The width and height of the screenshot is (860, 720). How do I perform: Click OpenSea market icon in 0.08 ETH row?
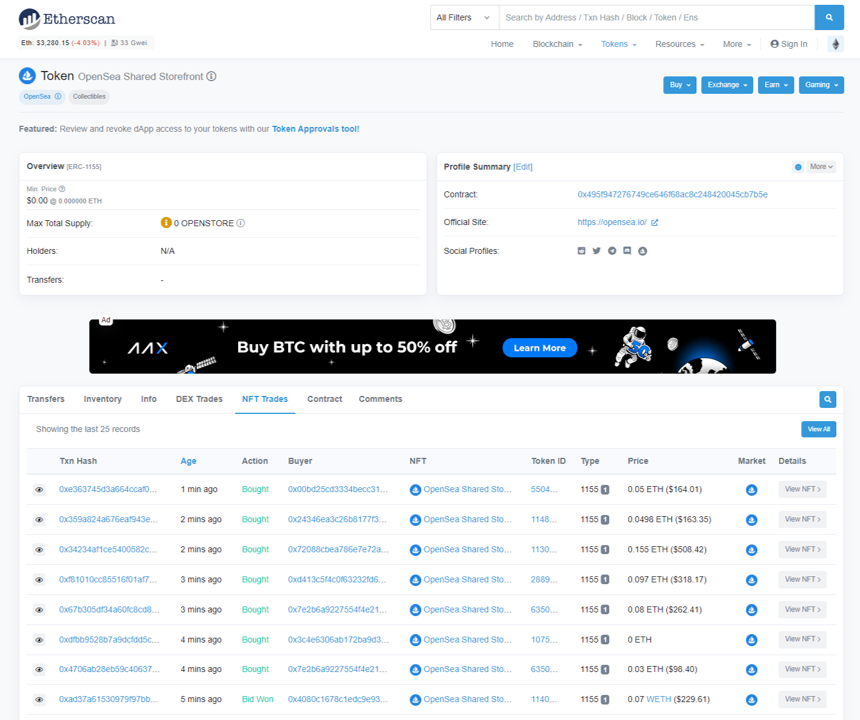751,610
